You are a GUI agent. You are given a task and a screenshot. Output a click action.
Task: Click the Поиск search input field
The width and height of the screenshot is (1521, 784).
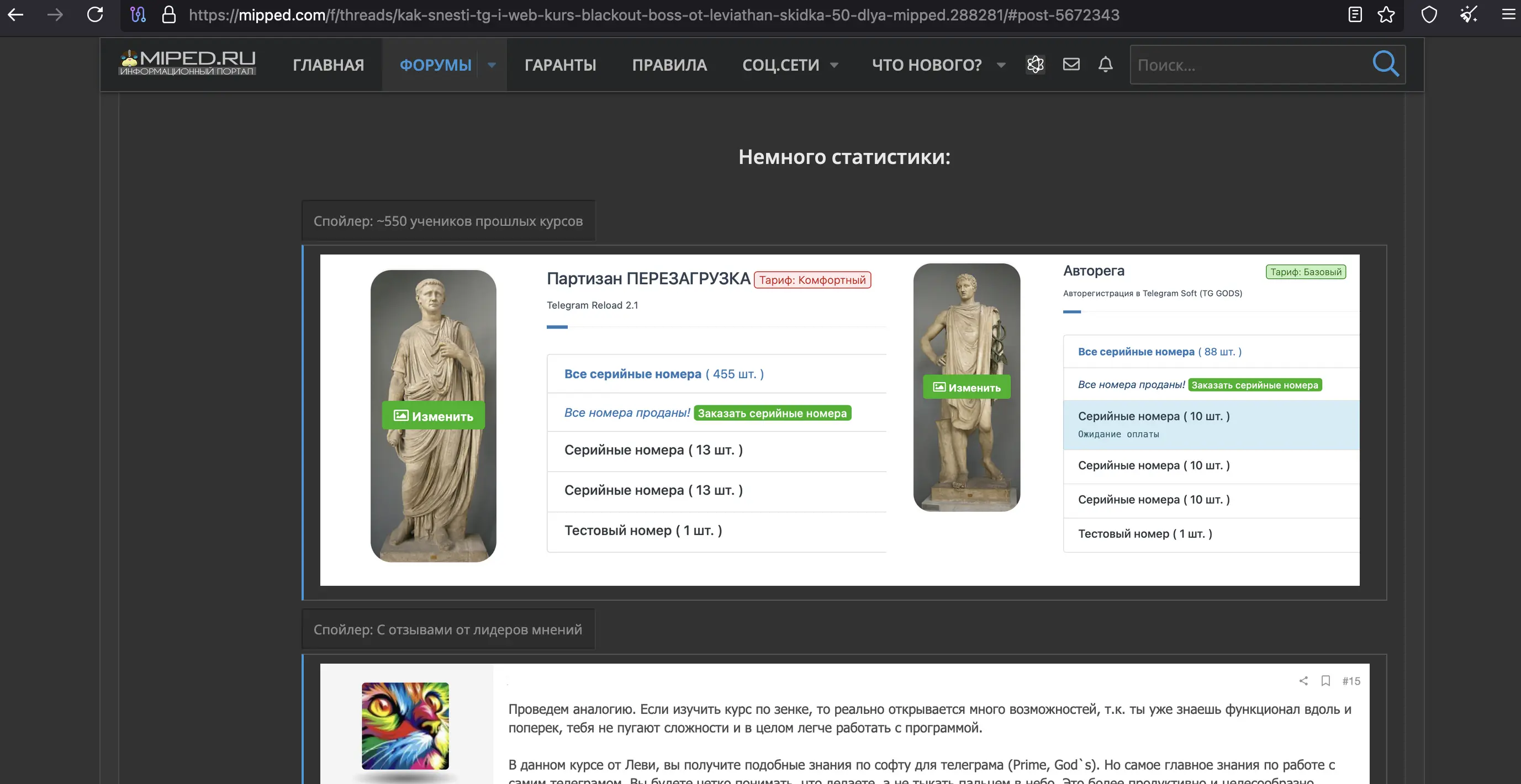tap(1249, 65)
